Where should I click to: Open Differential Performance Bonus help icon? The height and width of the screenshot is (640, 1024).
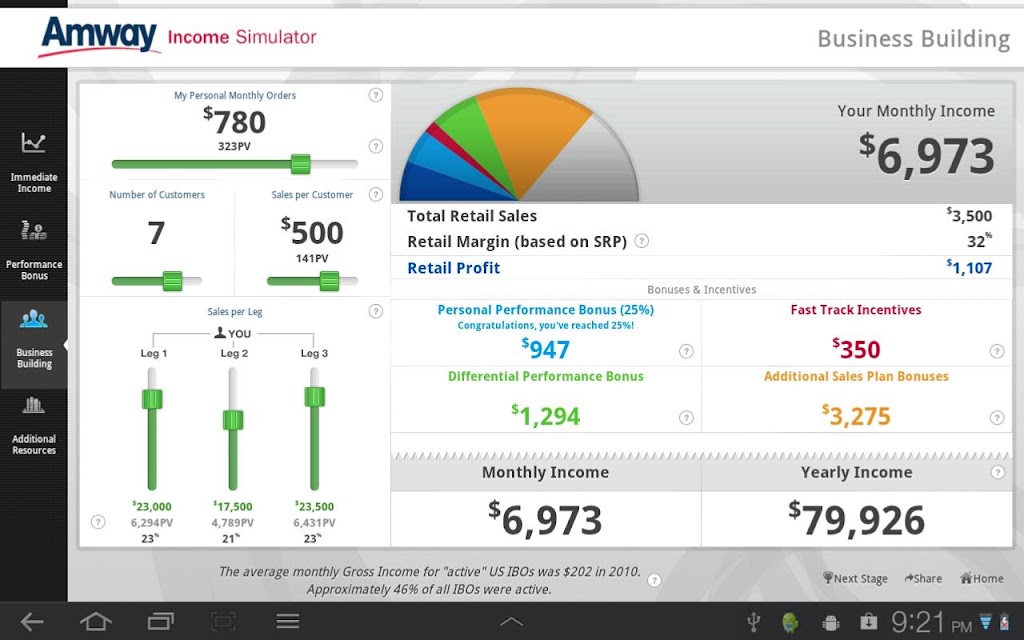(686, 418)
